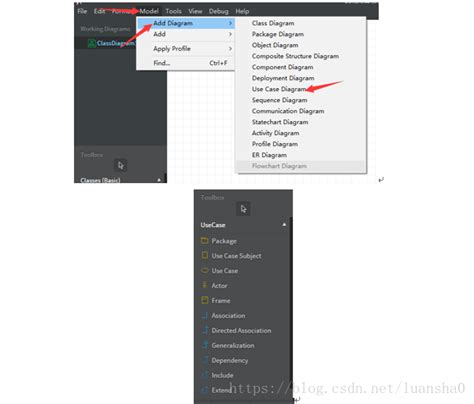
Task: Choose the Actor tool icon
Action: coord(205,285)
